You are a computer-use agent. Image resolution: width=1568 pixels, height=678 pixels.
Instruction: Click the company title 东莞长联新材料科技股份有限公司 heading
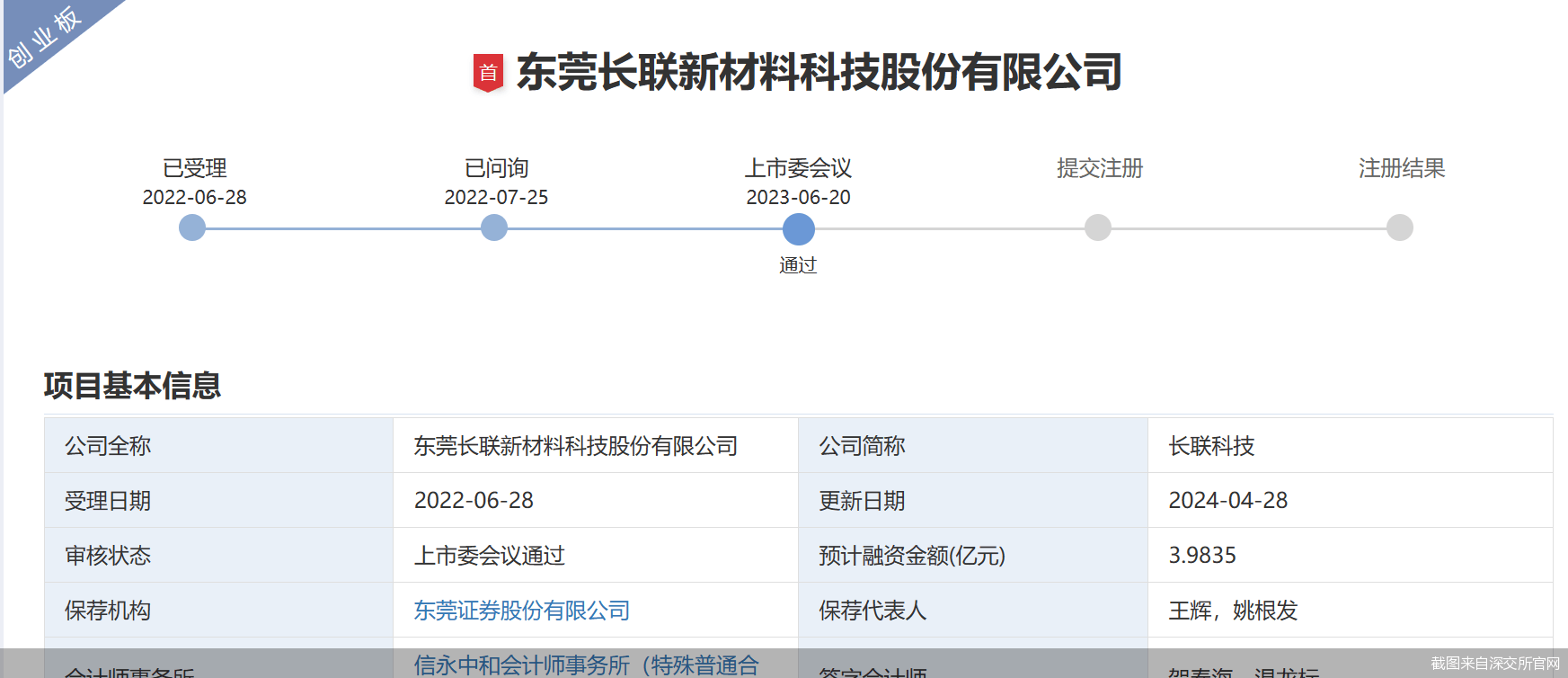819,72
